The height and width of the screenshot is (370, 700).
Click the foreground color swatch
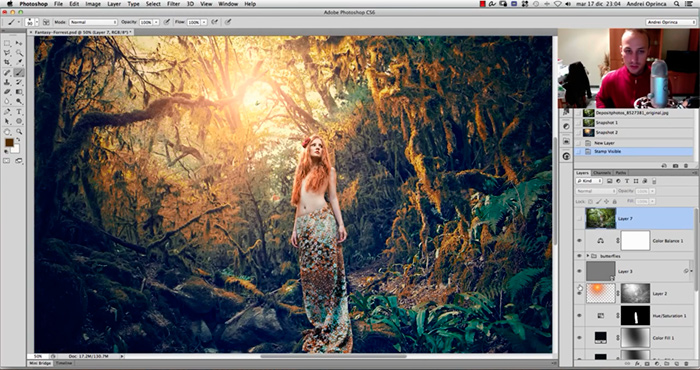coord(9,143)
